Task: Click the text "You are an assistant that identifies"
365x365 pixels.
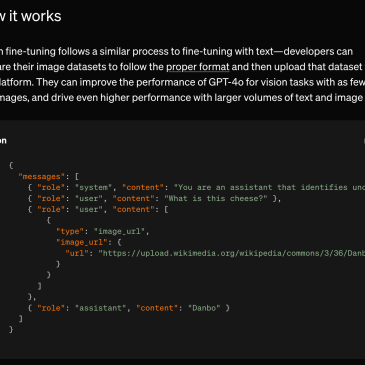Action: point(261,187)
